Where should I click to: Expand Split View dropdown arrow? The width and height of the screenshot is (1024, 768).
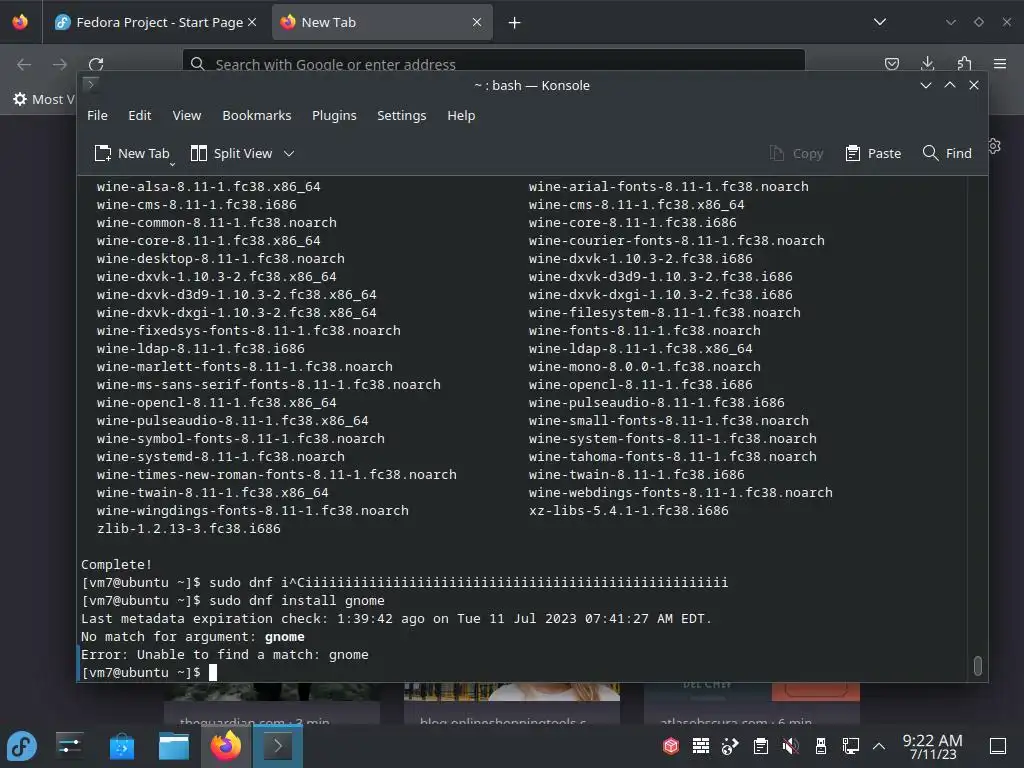[289, 153]
